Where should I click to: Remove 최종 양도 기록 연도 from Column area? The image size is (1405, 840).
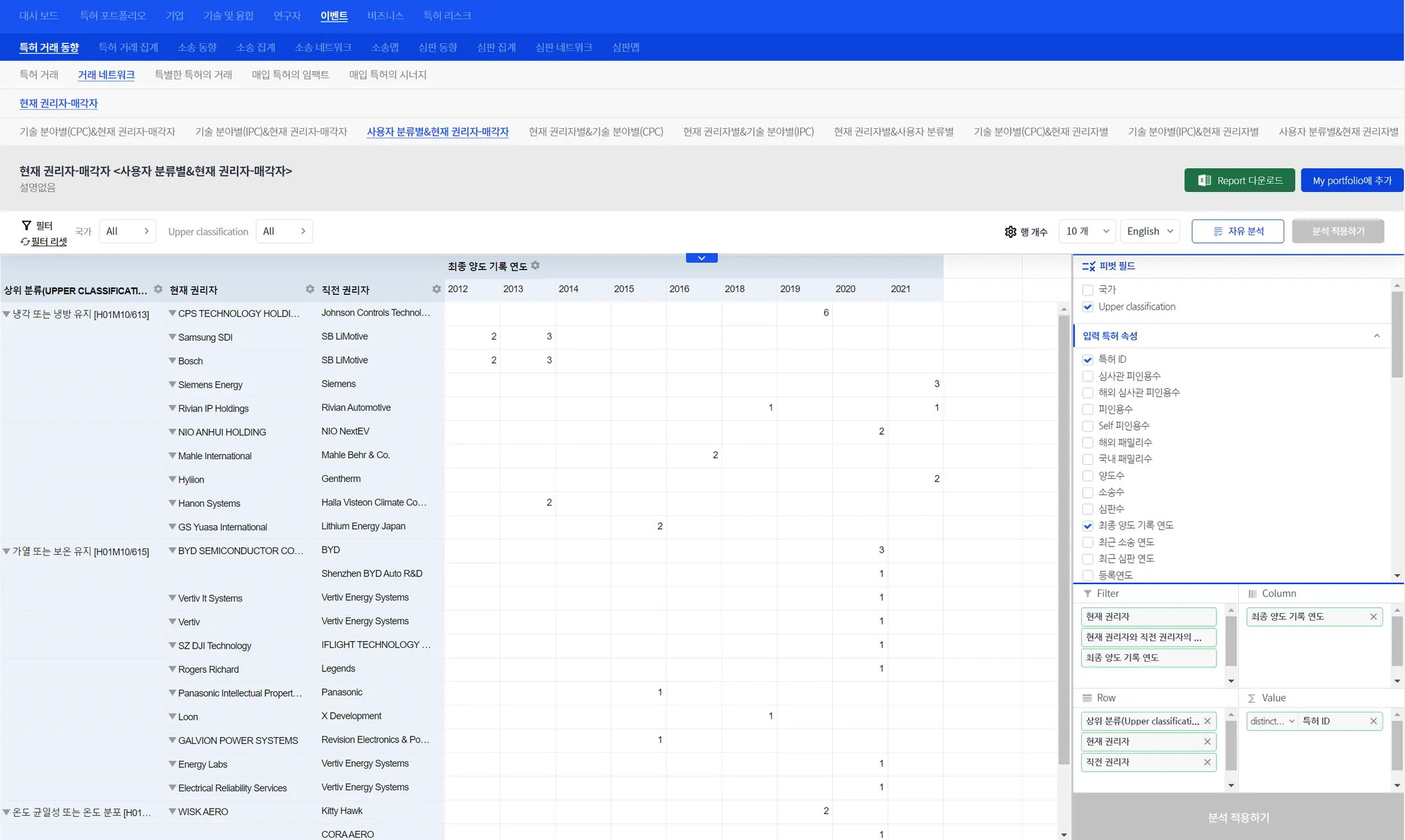coord(1373,616)
